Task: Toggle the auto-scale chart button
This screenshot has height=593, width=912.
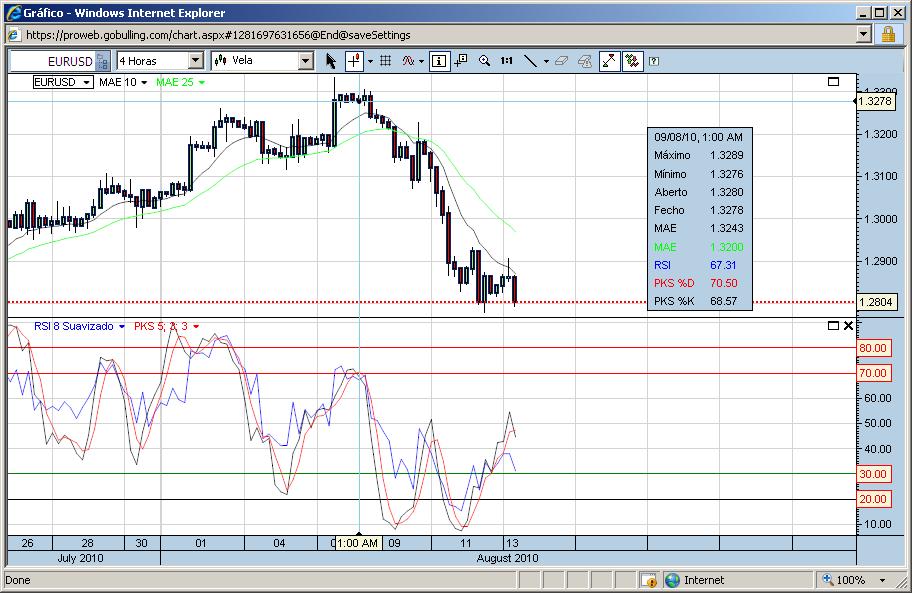Action: pos(609,60)
